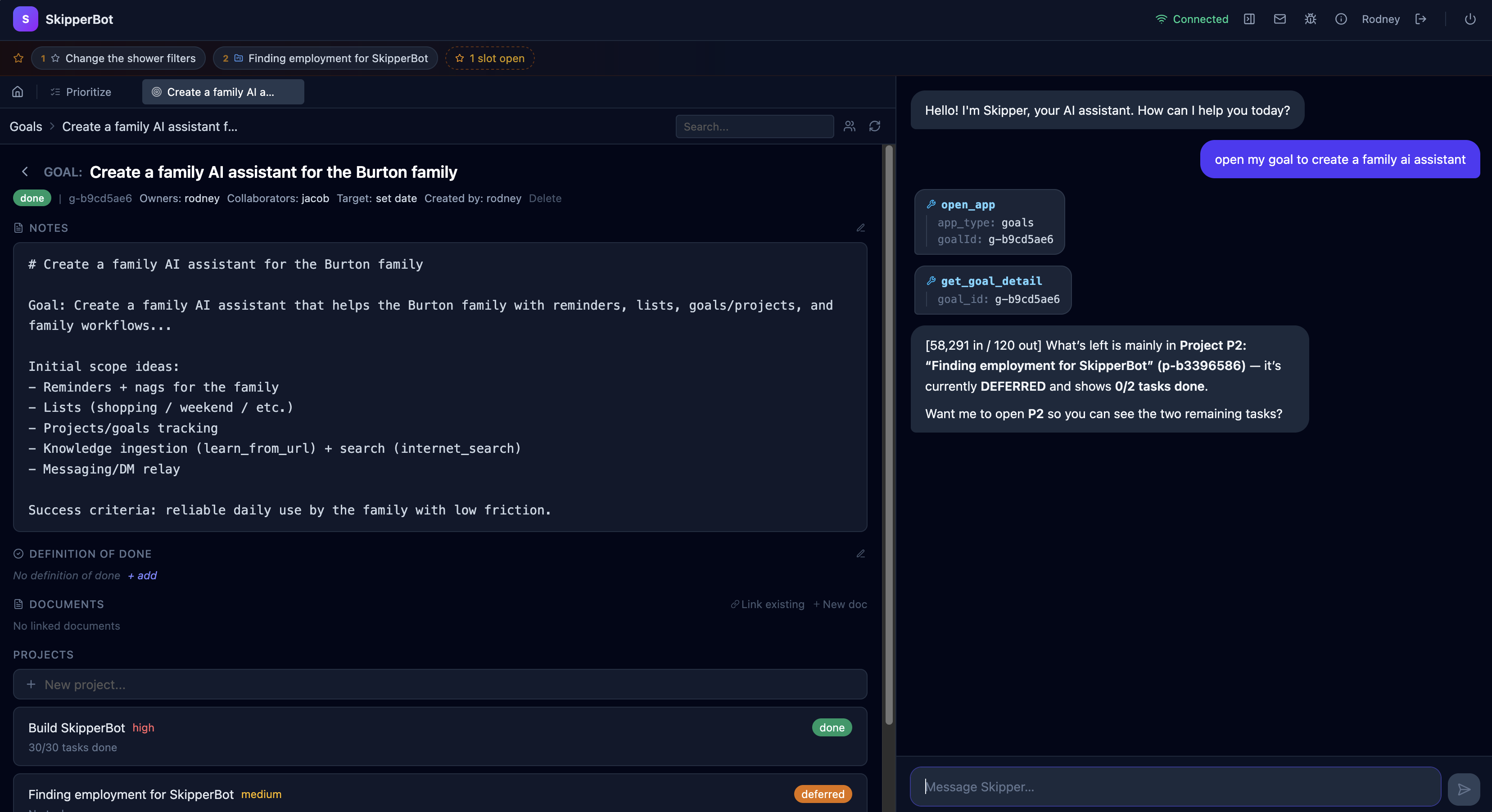Screen dimensions: 1492x812
Task: Click the notes text area content
Action: tap(440, 387)
